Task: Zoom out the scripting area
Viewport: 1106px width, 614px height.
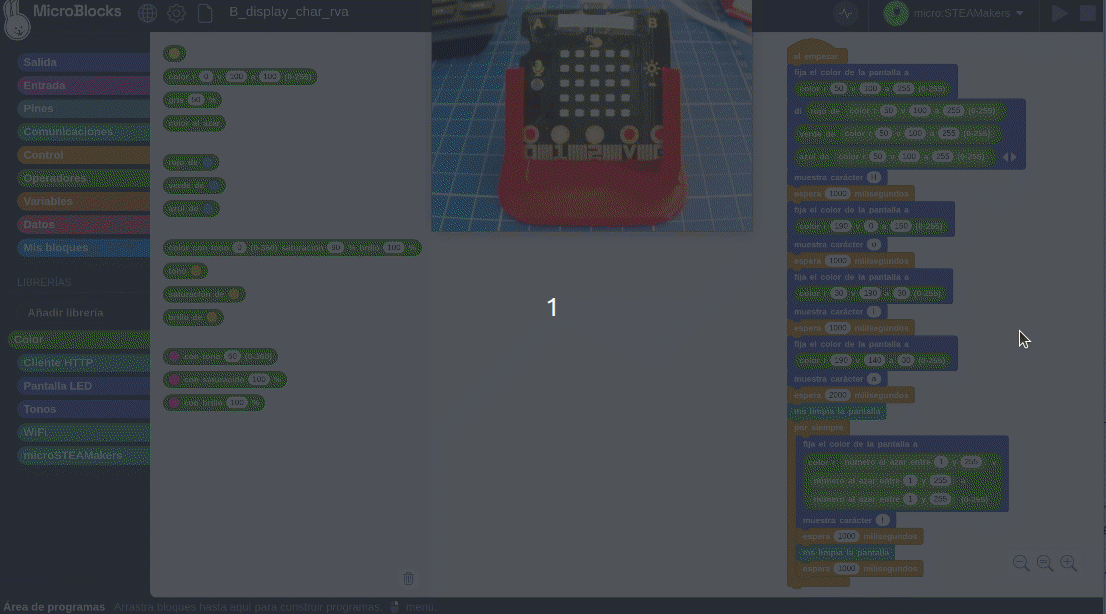Action: coord(1021,562)
